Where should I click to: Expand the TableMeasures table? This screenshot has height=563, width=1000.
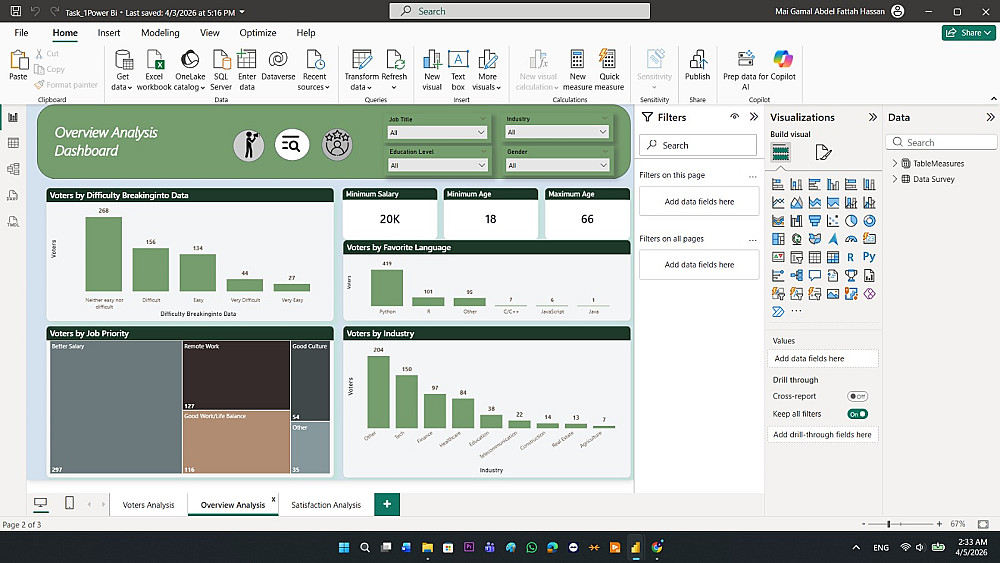895,163
